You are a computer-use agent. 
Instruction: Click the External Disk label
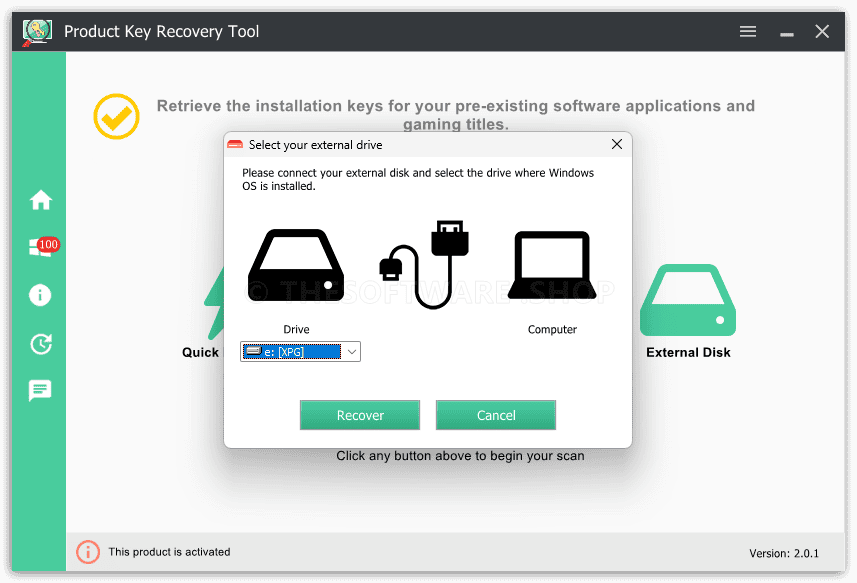pos(688,352)
